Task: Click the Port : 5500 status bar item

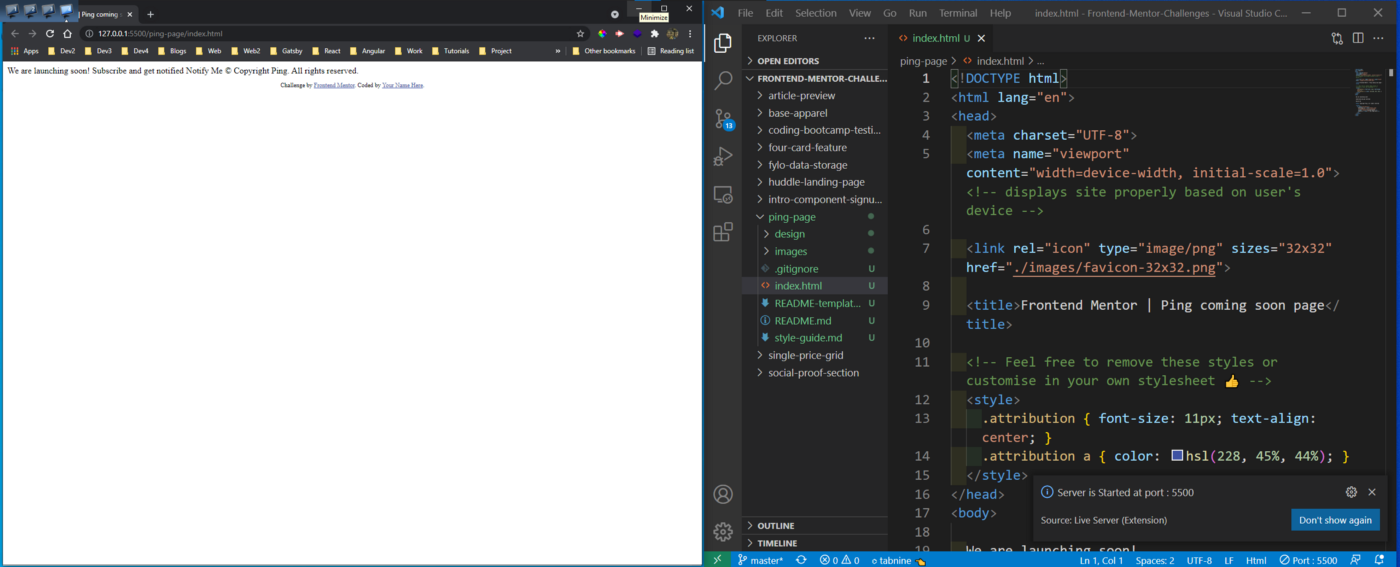Action: coord(1308,560)
